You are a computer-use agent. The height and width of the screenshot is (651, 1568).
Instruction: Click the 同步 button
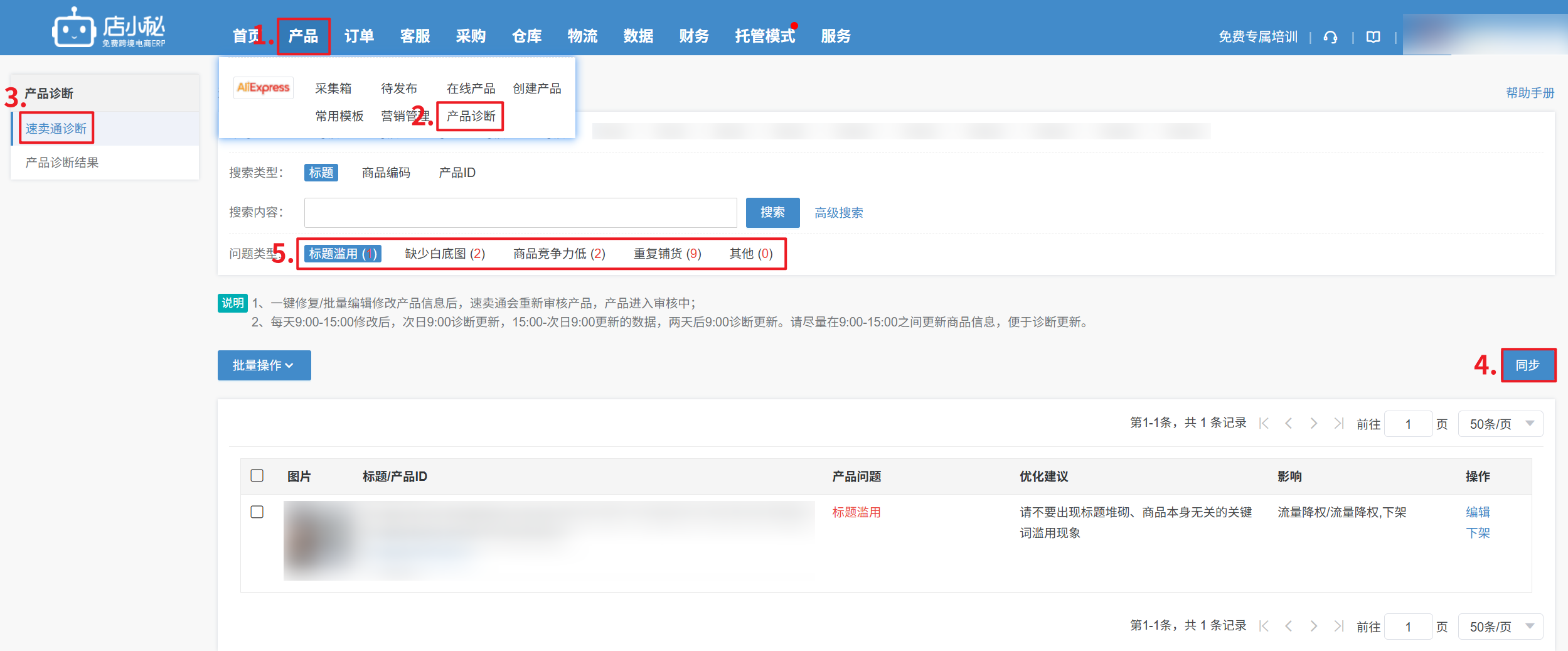click(x=1527, y=365)
